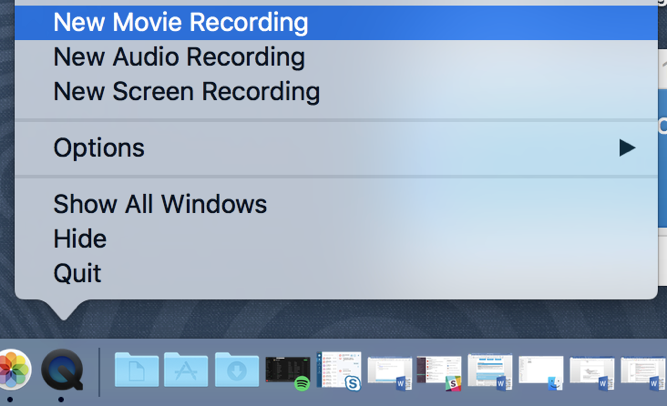Restore the Word window right of Finder

tap(592, 372)
